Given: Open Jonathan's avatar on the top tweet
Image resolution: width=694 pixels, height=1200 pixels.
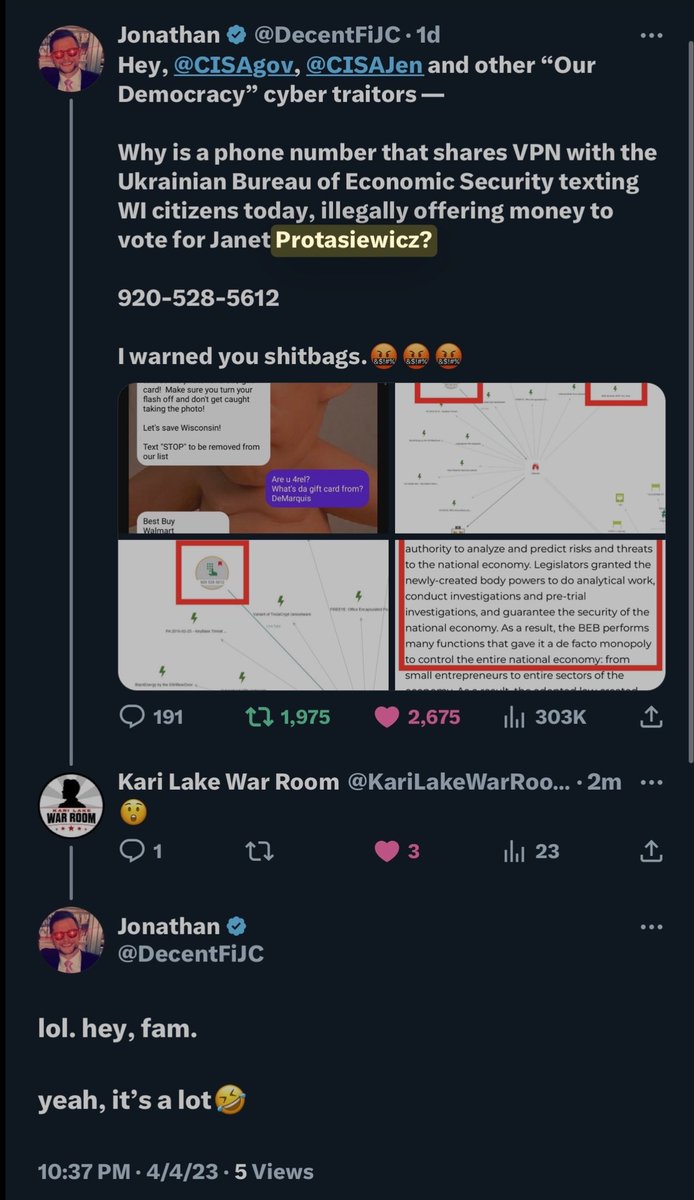Looking at the screenshot, I should pyautogui.click(x=71, y=59).
